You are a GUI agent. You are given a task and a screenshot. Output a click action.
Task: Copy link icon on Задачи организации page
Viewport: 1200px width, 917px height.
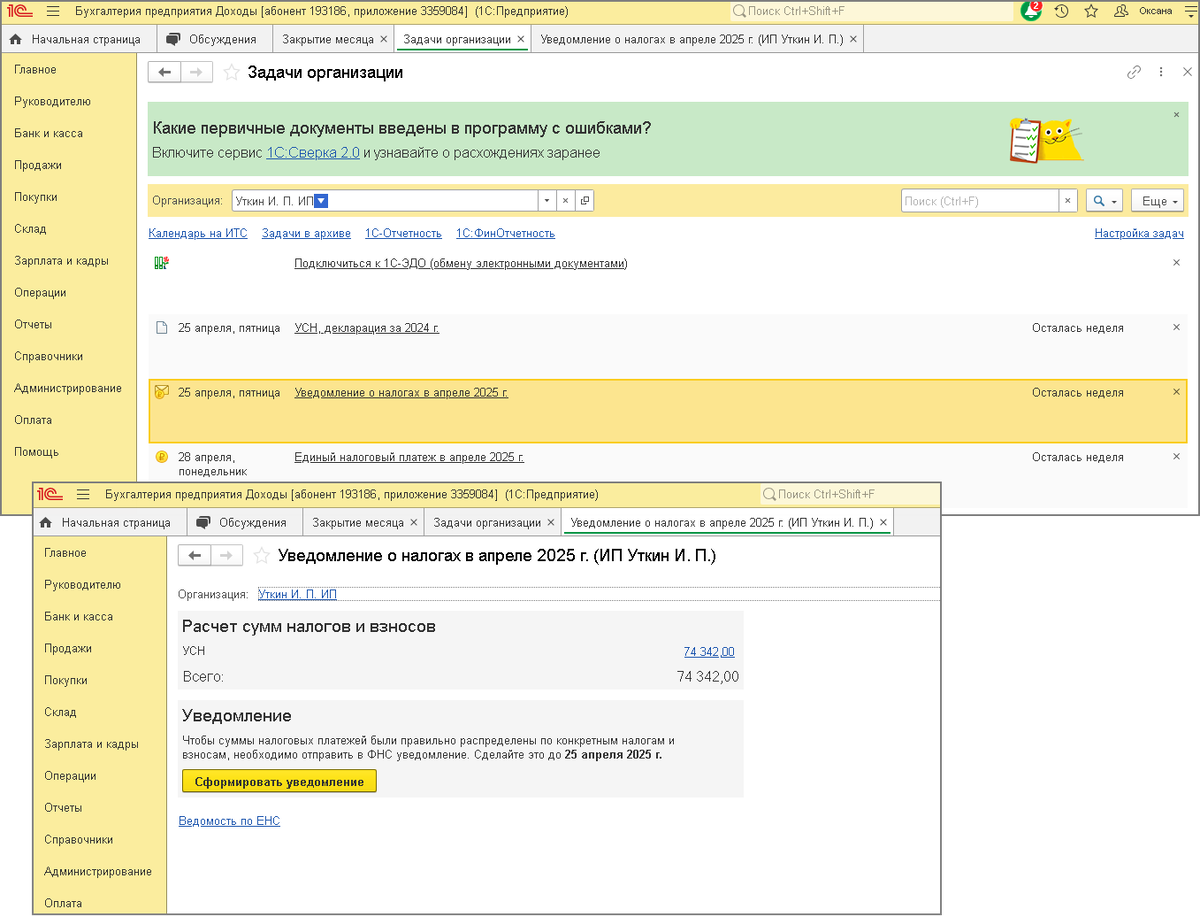(1134, 72)
